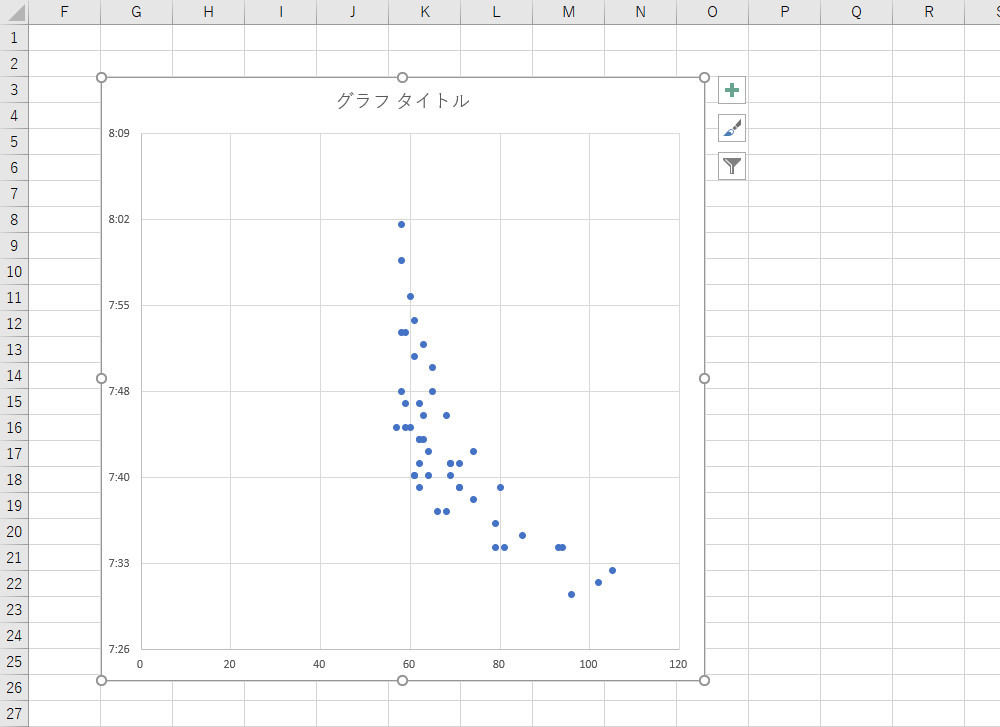Image resolution: width=1000 pixels, height=727 pixels.
Task: Select column header K
Action: (x=425, y=12)
